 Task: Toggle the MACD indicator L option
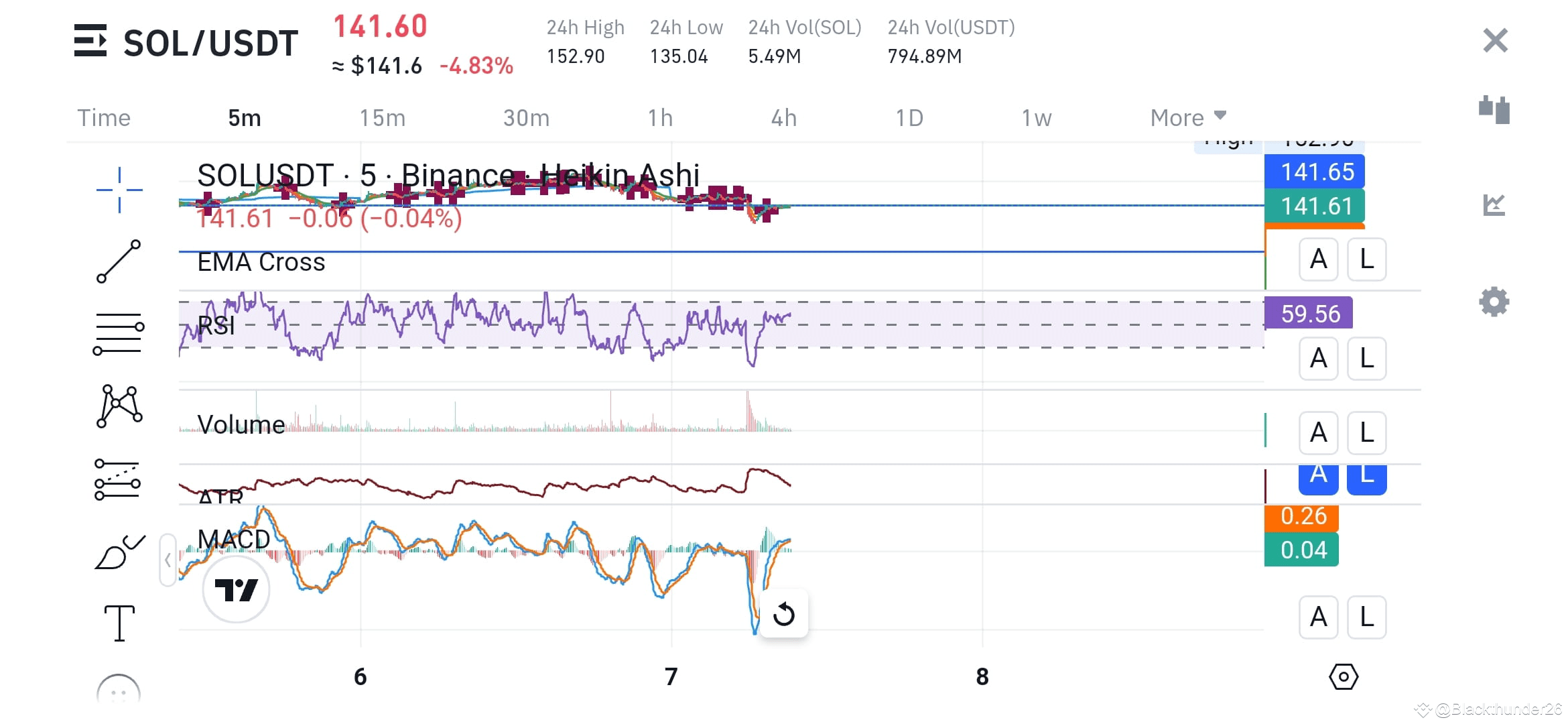[1366, 617]
